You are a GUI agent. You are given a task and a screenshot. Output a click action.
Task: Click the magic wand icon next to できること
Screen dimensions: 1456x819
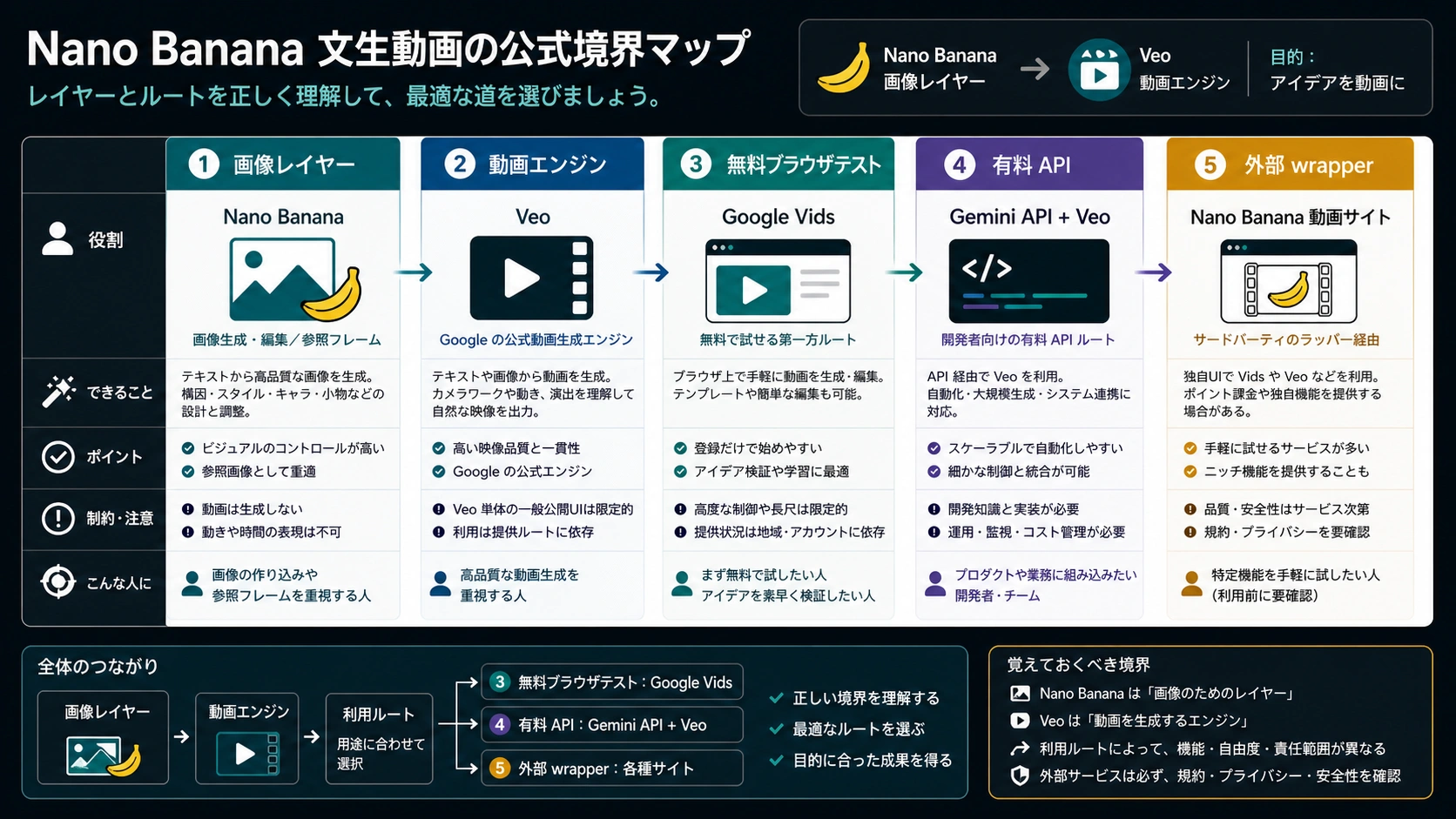[x=58, y=392]
